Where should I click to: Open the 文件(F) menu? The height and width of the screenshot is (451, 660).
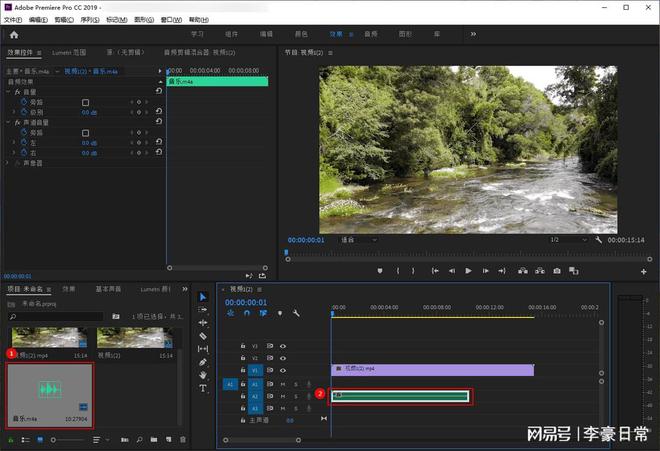point(13,20)
